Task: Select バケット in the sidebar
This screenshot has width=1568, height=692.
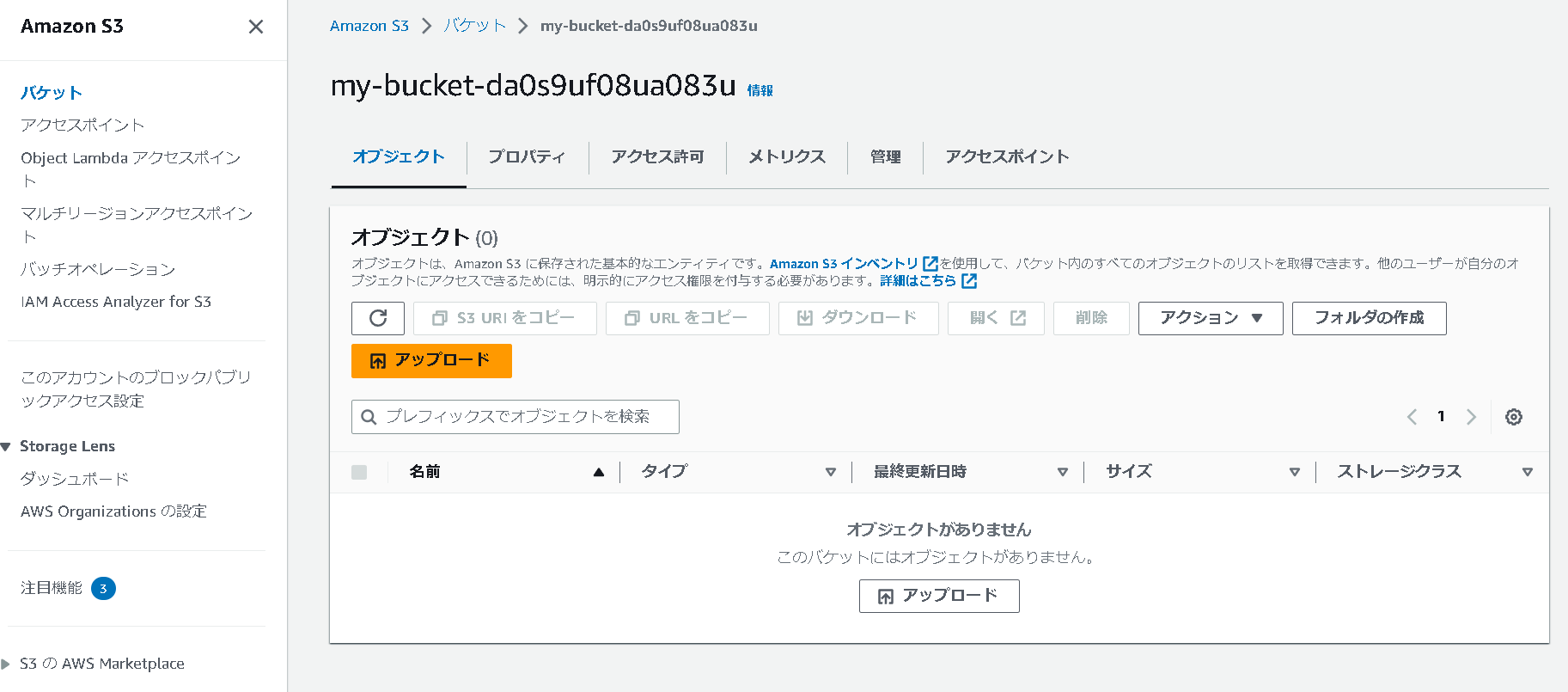Action: [x=52, y=93]
